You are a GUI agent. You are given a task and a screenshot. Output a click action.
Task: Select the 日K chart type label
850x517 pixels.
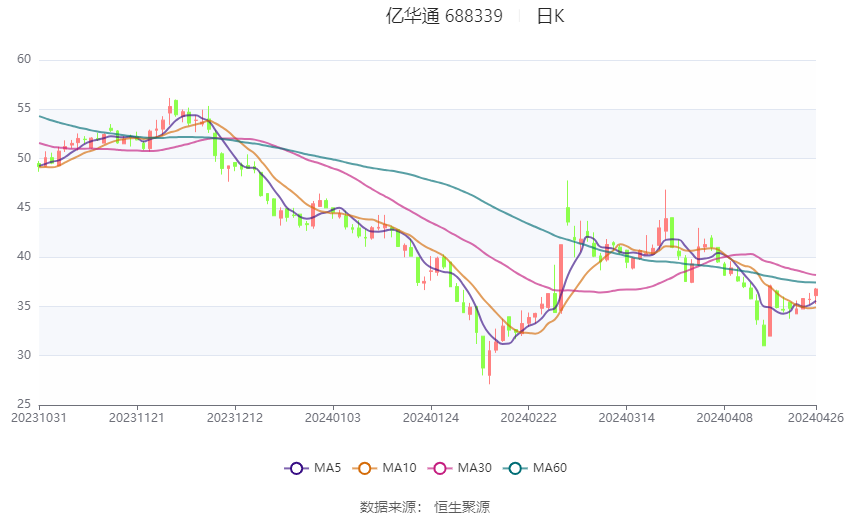click(x=550, y=16)
